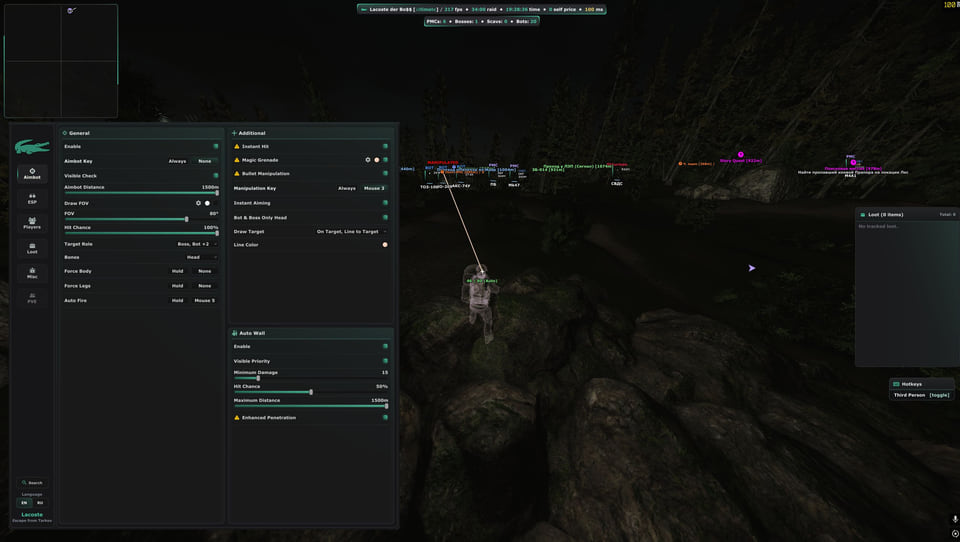This screenshot has width=960, height=542.
Task: Toggle Bot & Boss Only Head checkbox
Action: click(x=385, y=217)
